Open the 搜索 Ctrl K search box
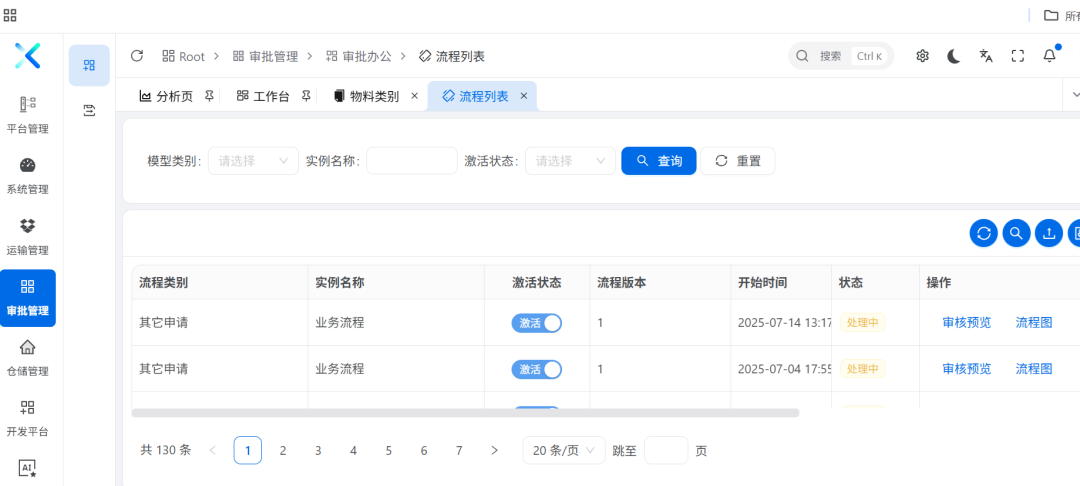Viewport: 1080px width, 486px height. 841,56
